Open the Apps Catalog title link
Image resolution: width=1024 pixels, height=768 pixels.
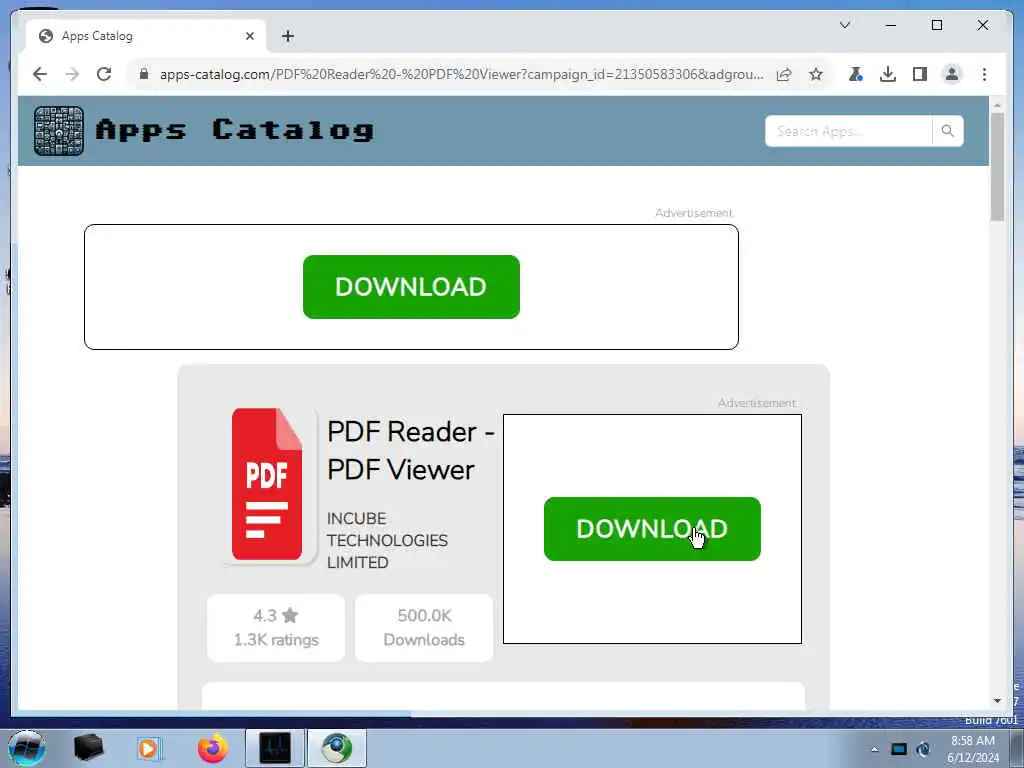click(235, 130)
